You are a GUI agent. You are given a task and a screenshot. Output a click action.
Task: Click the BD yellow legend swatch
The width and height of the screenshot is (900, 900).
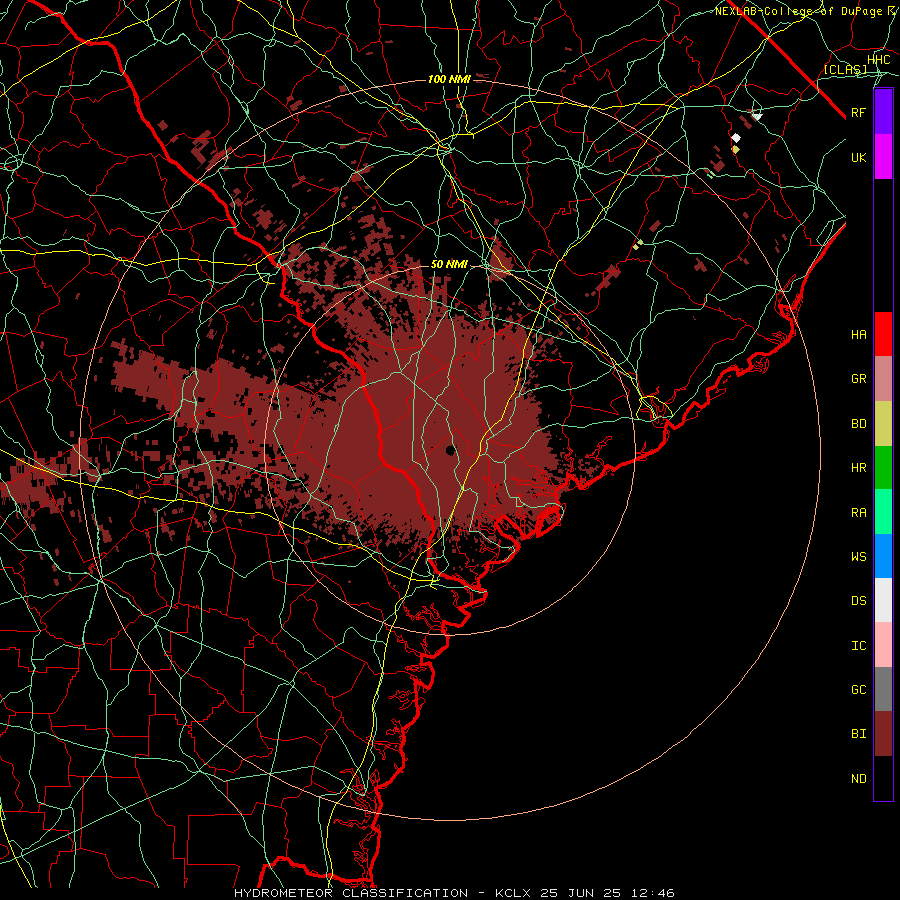pos(883,424)
